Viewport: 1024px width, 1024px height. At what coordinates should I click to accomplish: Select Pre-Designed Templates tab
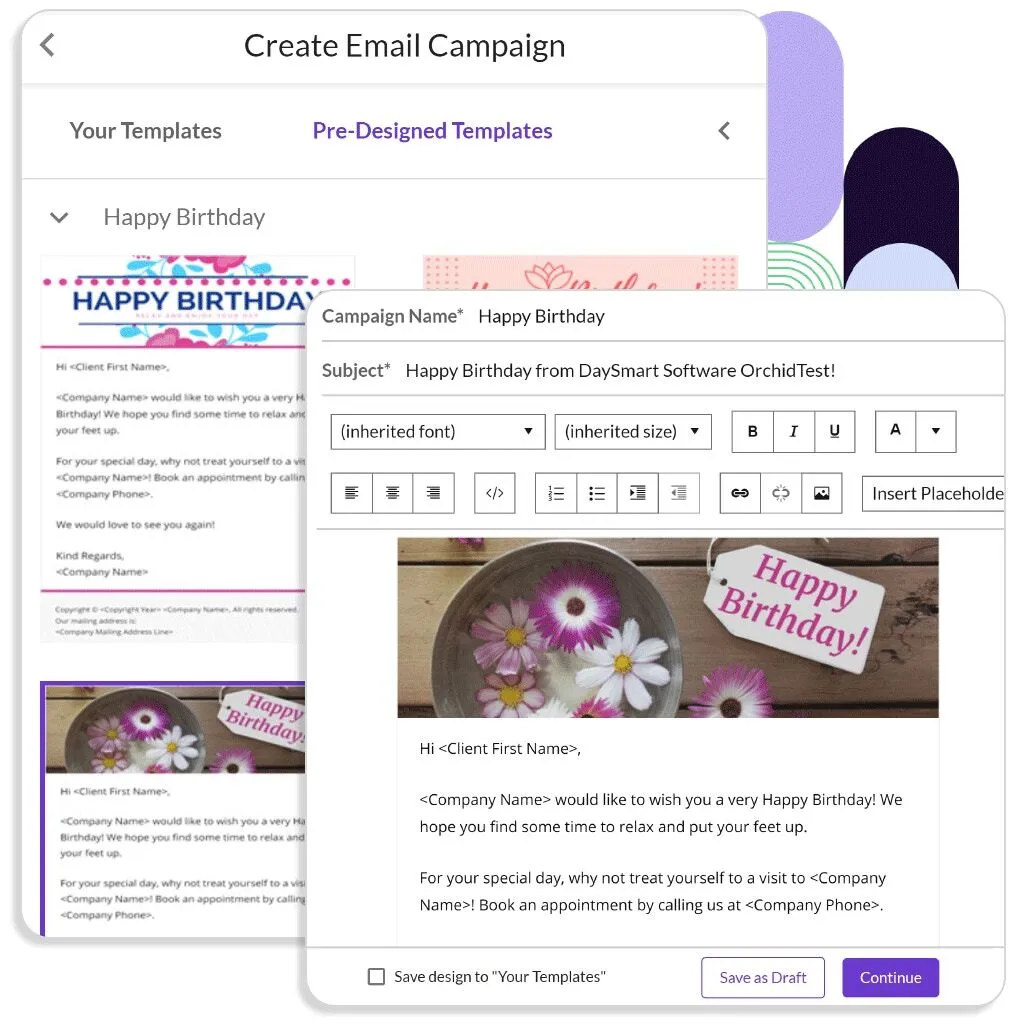coord(432,131)
